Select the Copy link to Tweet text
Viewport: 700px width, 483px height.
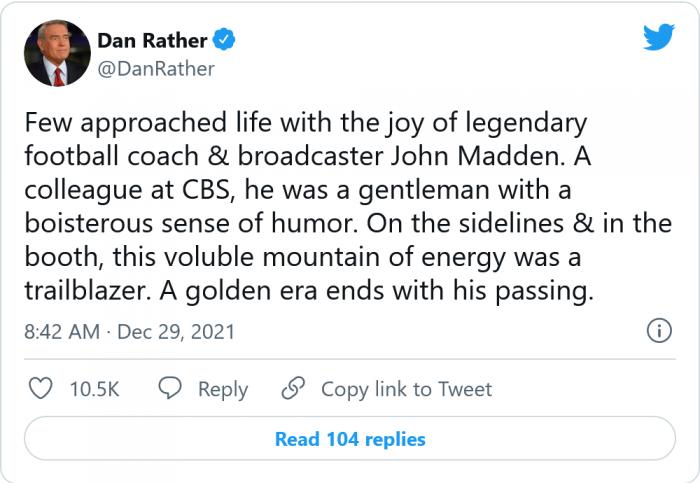pos(406,389)
